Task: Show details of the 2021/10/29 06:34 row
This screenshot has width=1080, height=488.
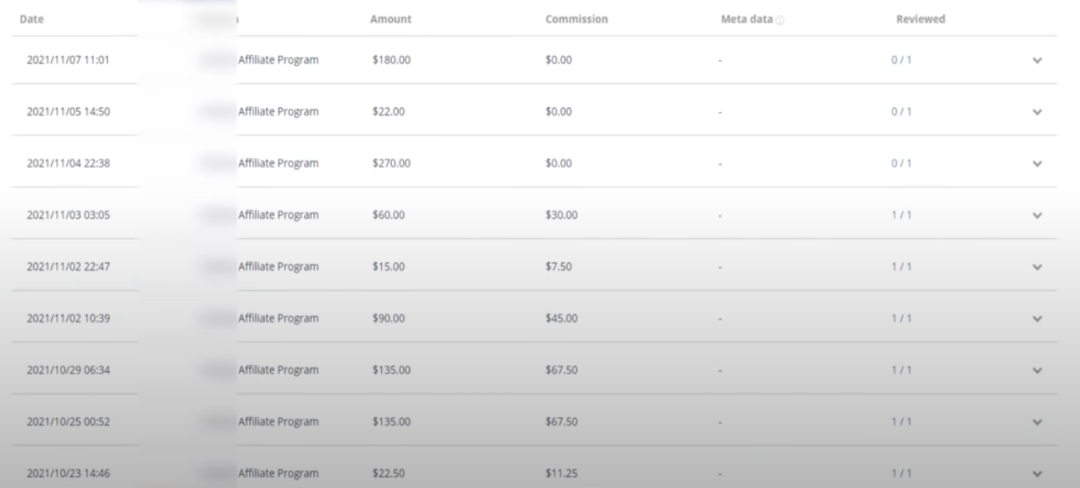Action: (1037, 370)
